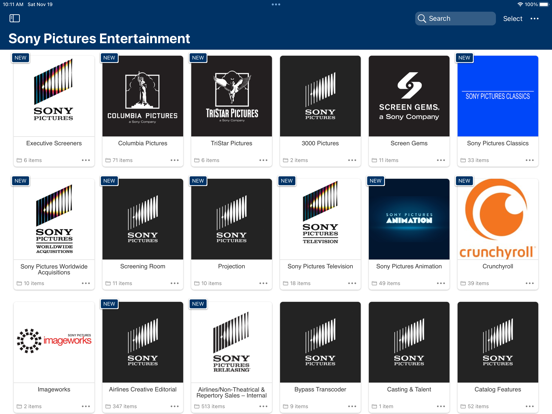This screenshot has height=414, width=552.
Task: Open ellipsis menu for Sony Pictures Animation
Action: 441,283
